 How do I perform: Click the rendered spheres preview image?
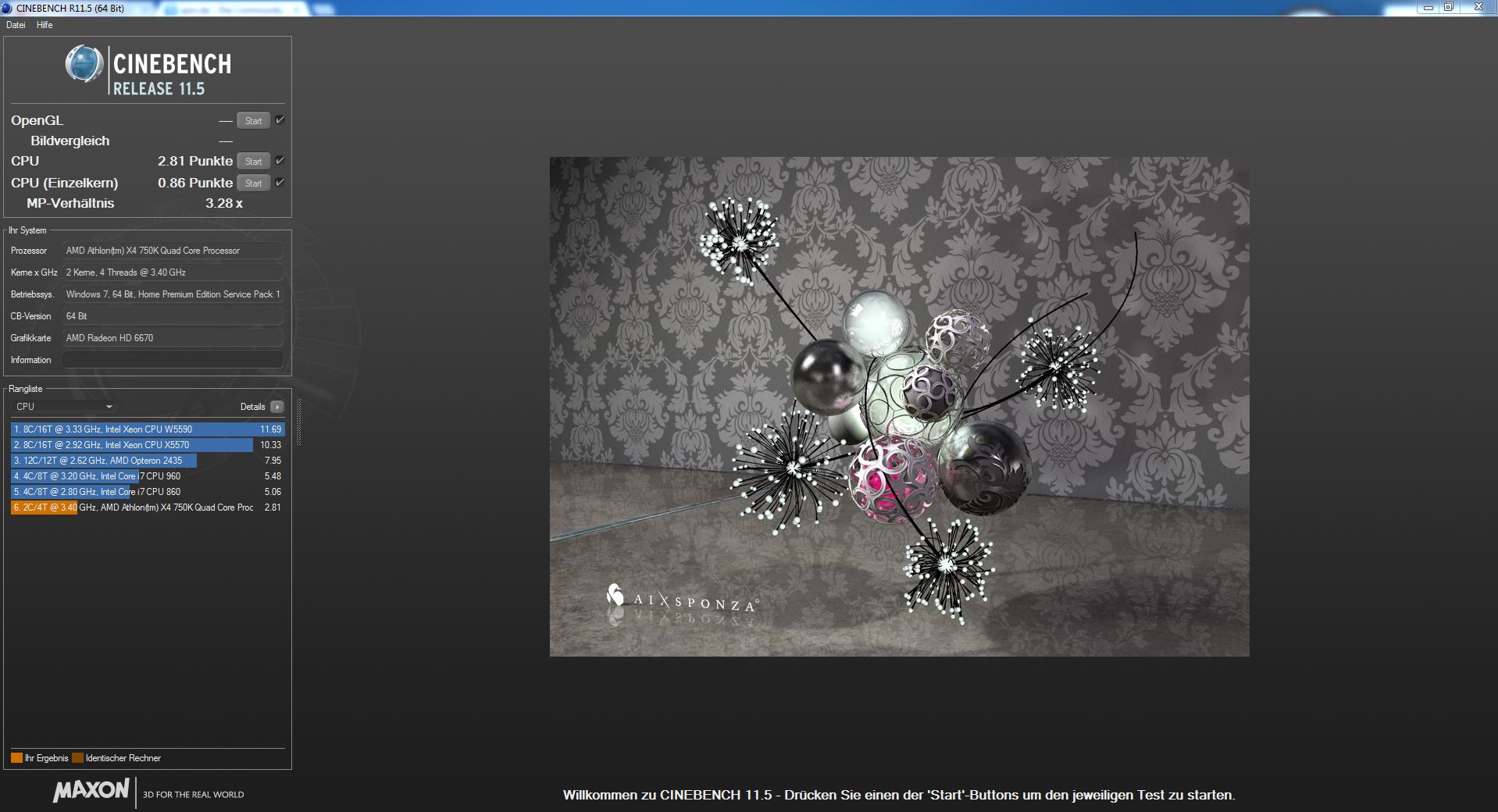[x=900, y=407]
